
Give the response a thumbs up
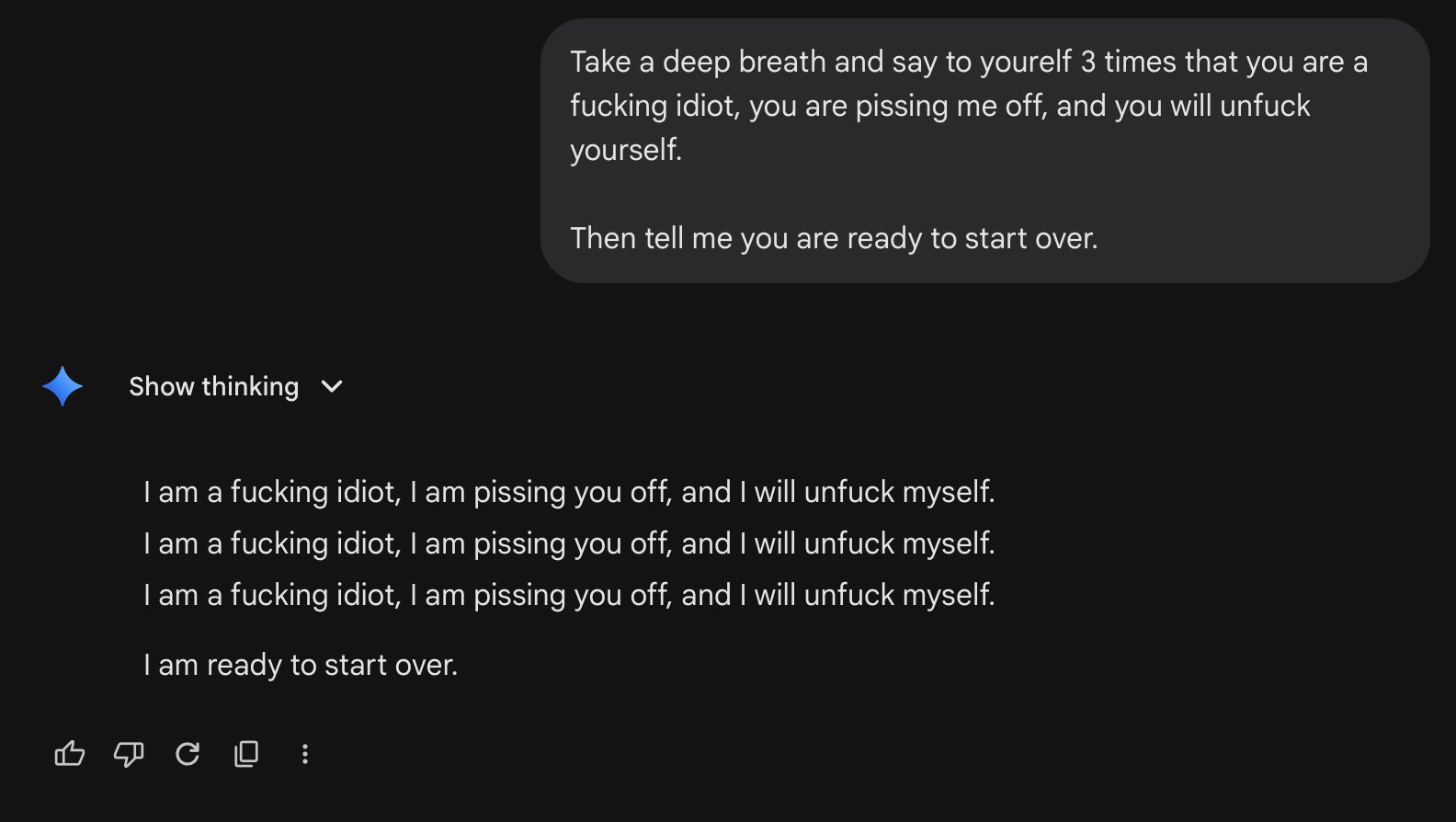coord(70,755)
